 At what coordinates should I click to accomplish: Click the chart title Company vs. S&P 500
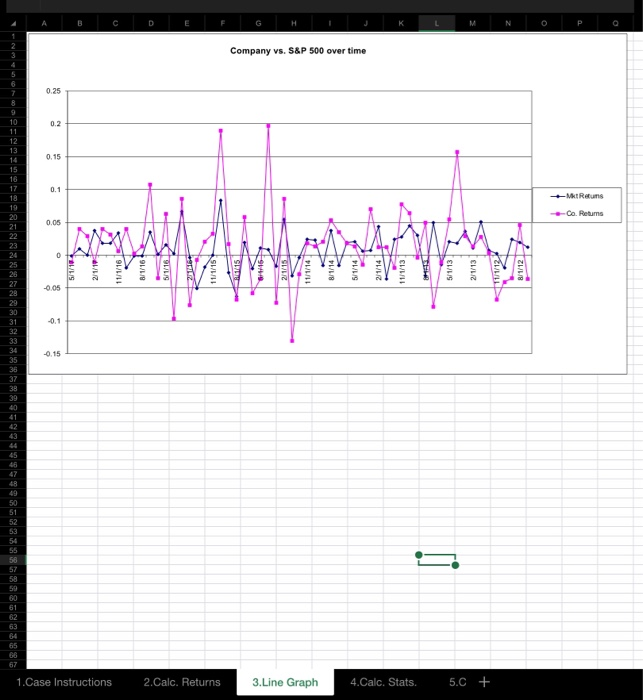click(298, 51)
